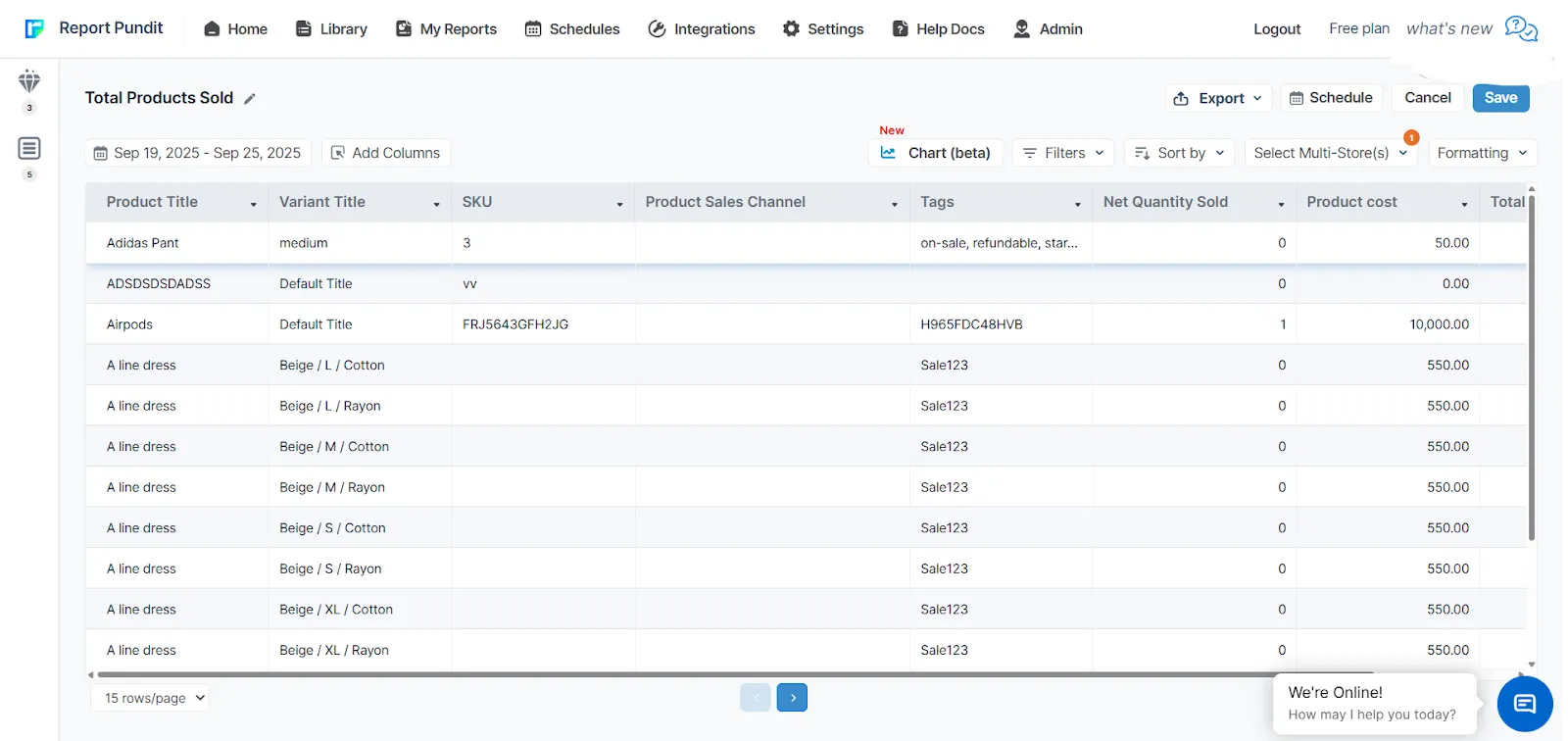Click variant Beige / M / Rayon
The image size is (1568, 741).
point(332,487)
